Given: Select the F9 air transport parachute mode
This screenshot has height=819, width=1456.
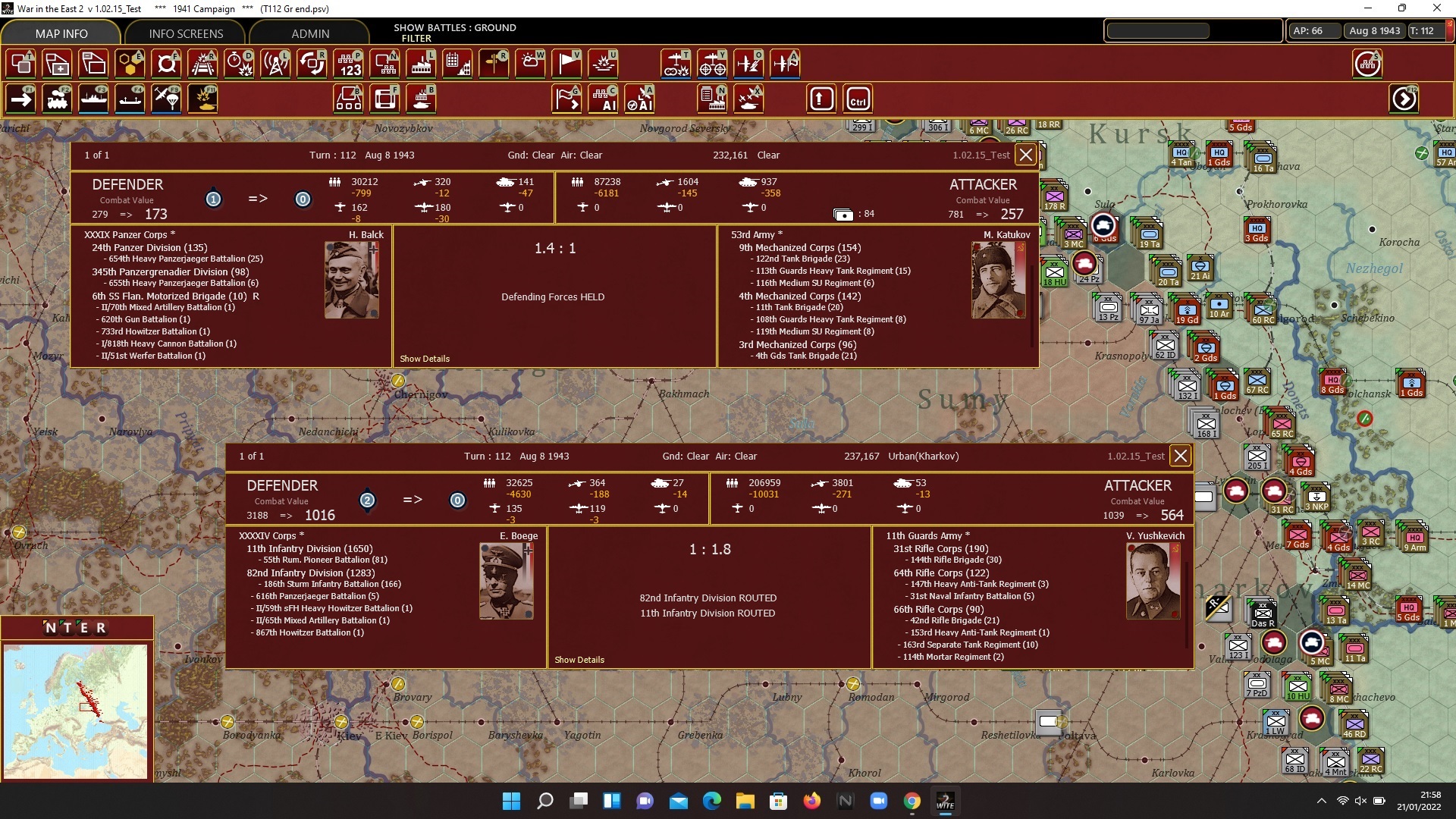Looking at the screenshot, I should pyautogui.click(x=167, y=99).
